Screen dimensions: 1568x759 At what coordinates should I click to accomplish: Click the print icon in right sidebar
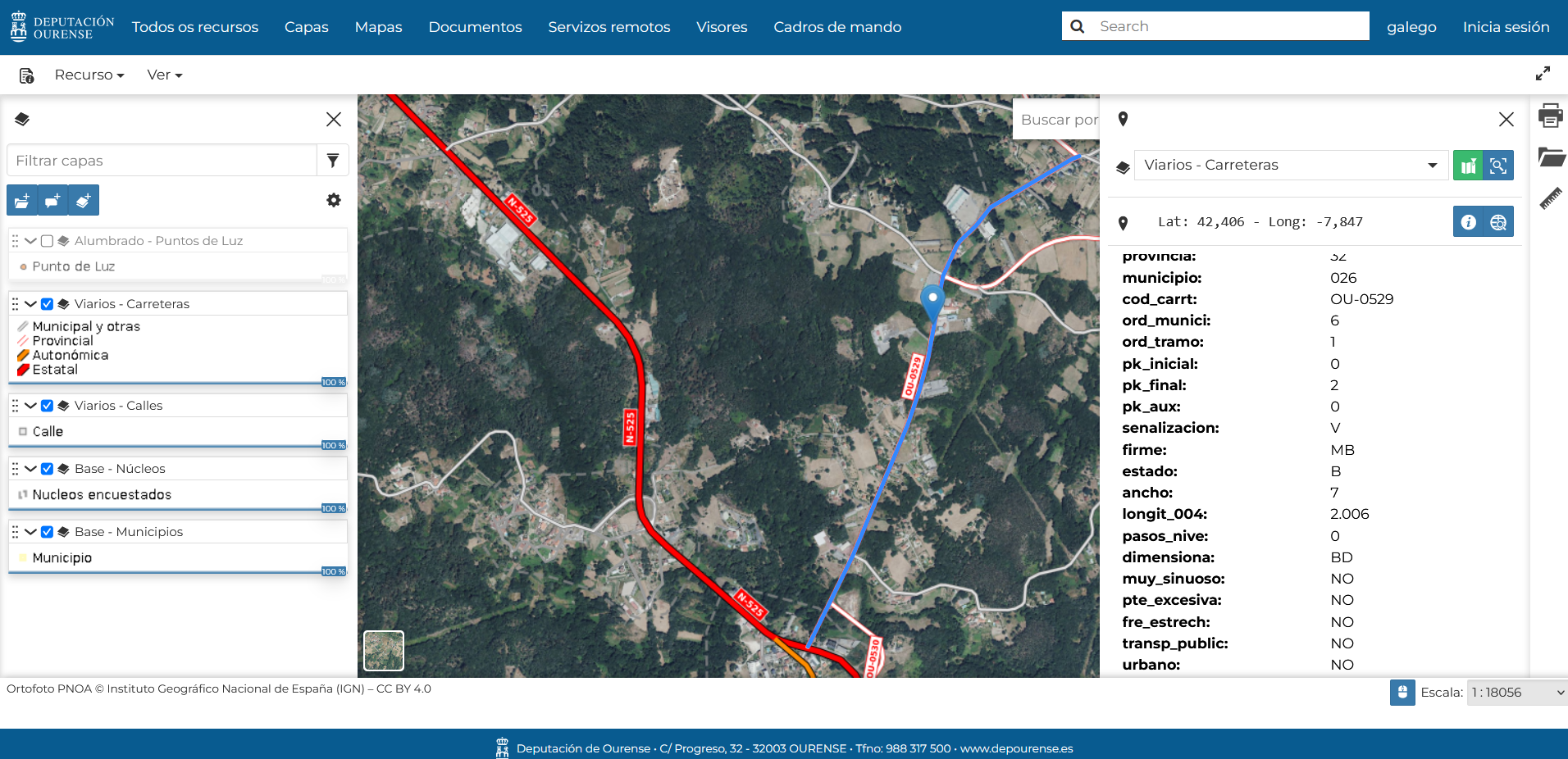point(1549,116)
